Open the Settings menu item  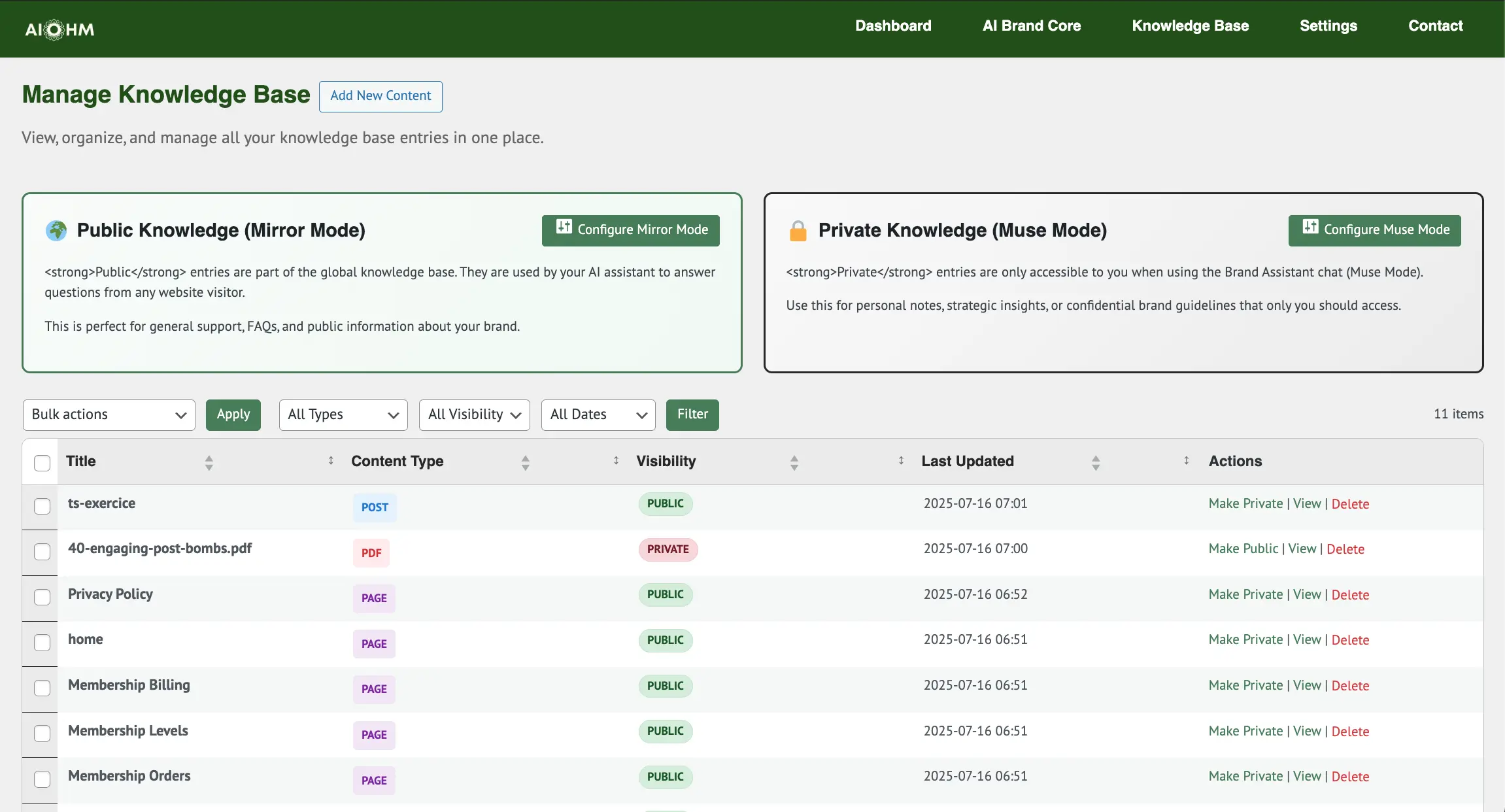(x=1328, y=26)
